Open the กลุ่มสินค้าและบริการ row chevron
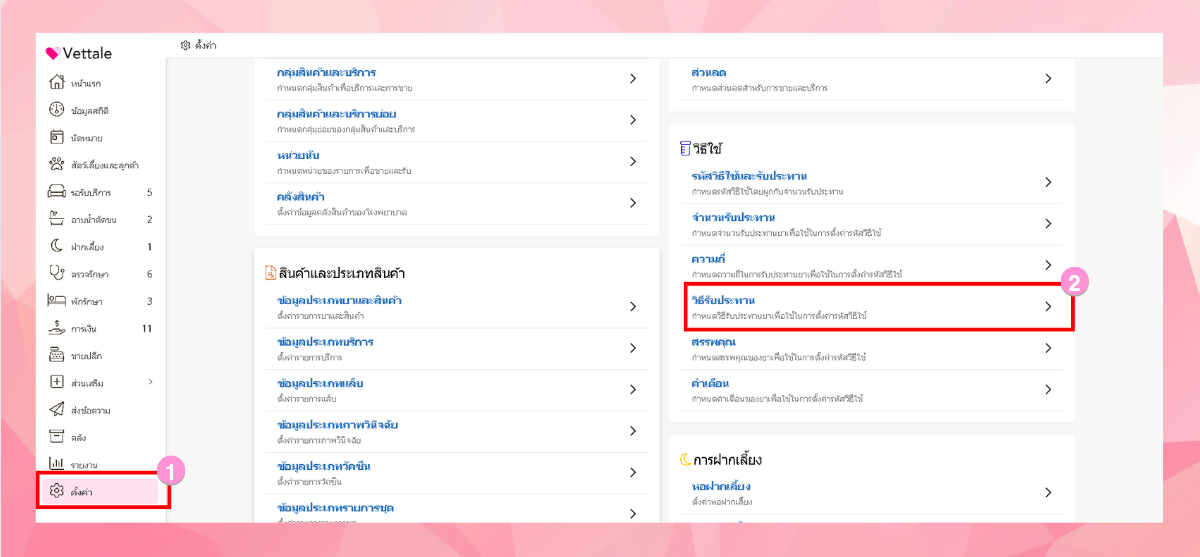This screenshot has width=1200, height=557. [633, 78]
